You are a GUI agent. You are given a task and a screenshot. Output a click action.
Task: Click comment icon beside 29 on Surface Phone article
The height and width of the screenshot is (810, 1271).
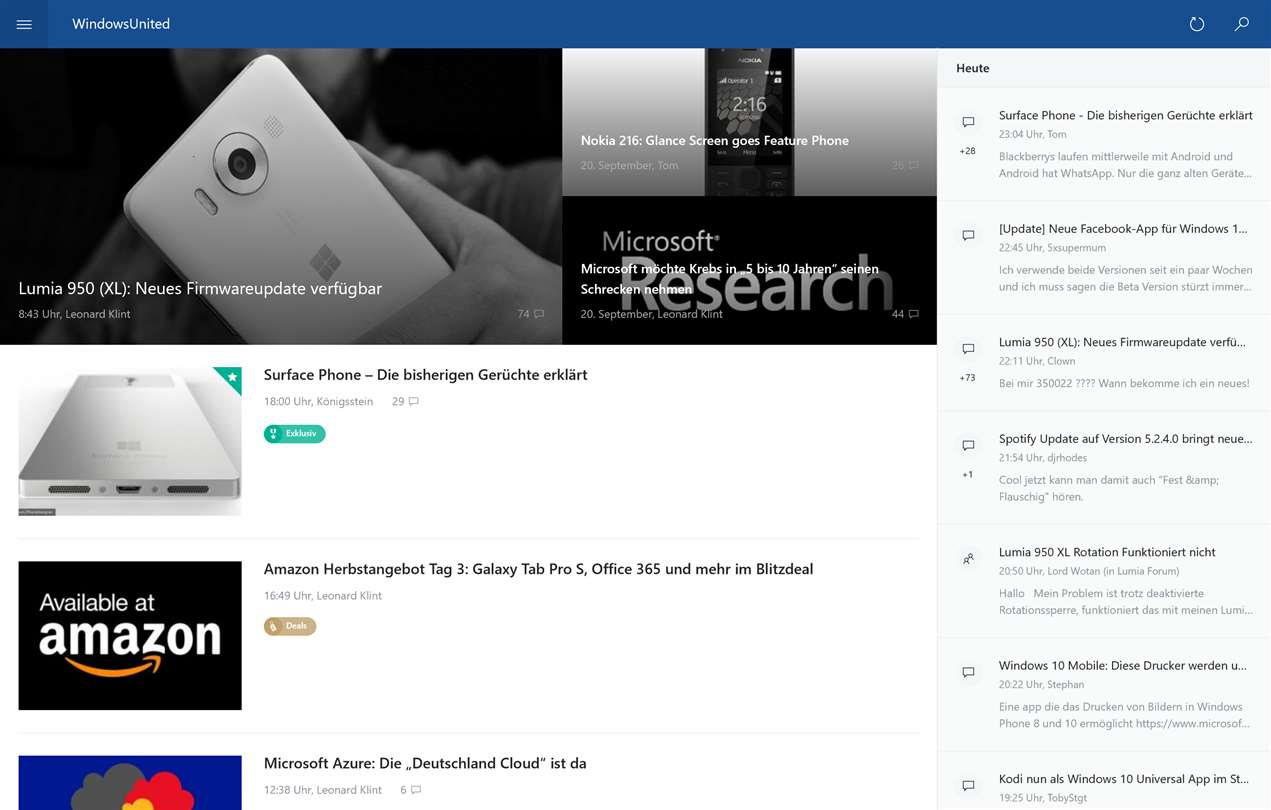414,402
